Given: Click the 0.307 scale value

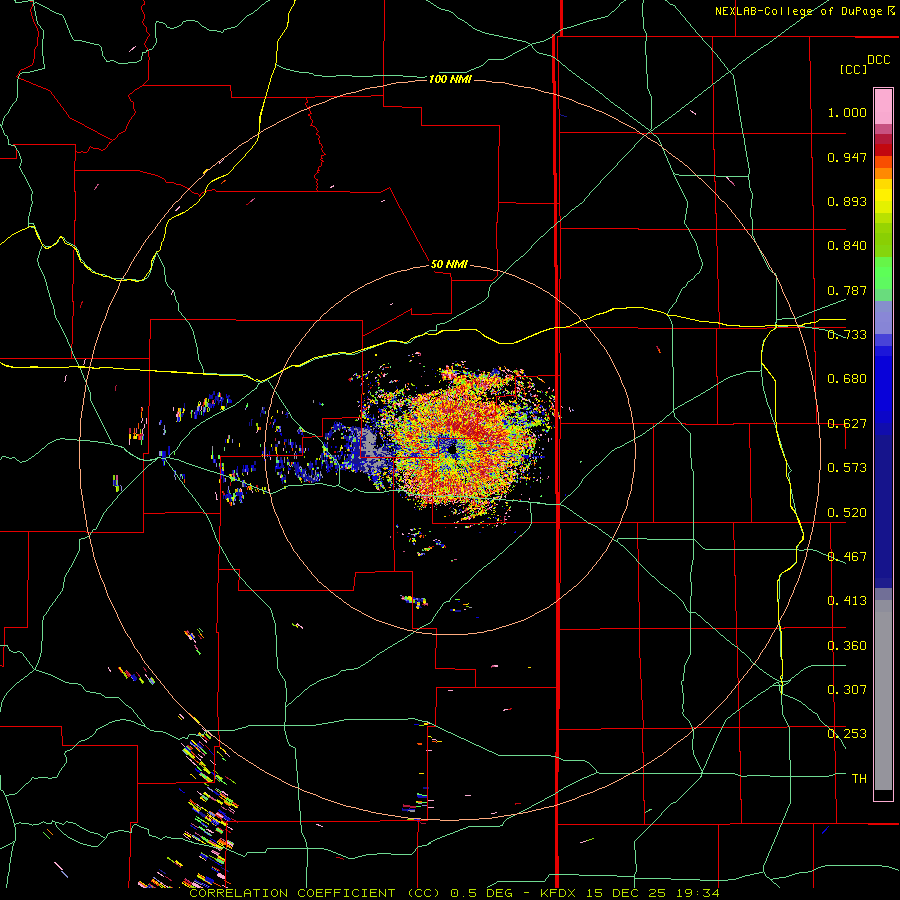Looking at the screenshot, I should [x=847, y=689].
